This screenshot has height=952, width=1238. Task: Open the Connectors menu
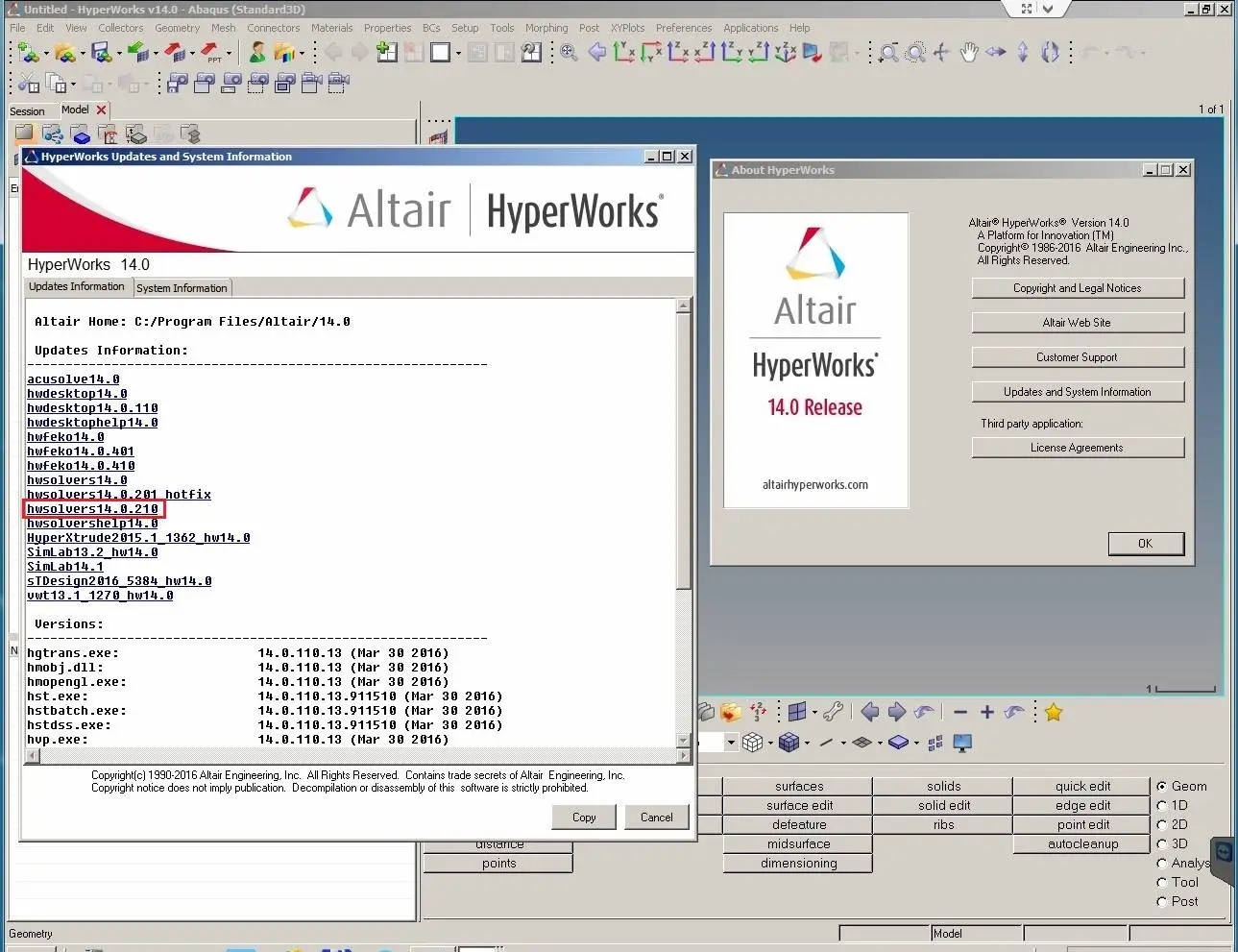click(274, 28)
